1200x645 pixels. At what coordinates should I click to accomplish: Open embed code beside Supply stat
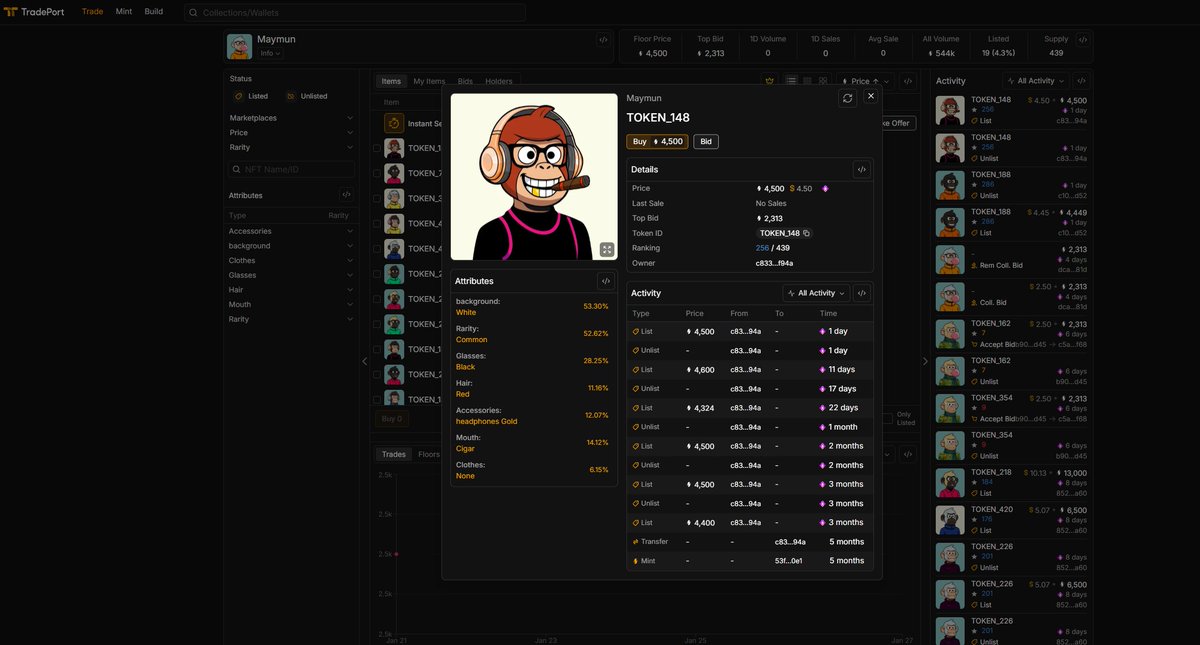pos(1083,40)
